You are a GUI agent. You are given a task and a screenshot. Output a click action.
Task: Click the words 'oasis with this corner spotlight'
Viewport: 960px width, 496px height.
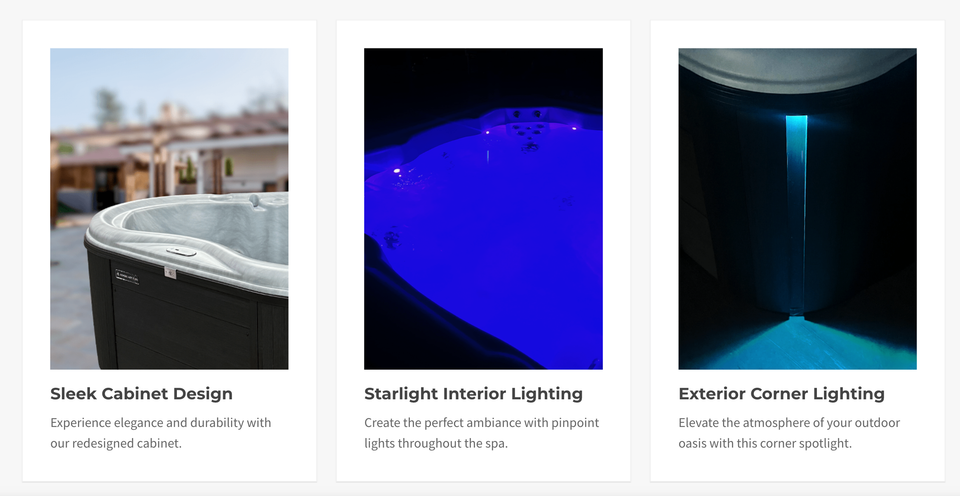pos(765,443)
